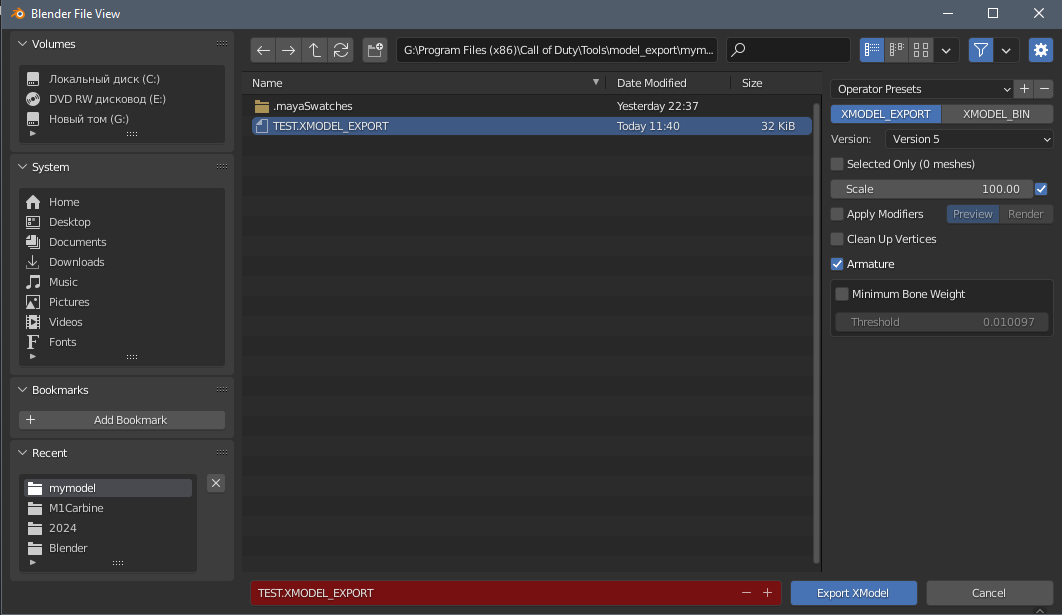Click the search magnifier field
Image resolution: width=1062 pixels, height=615 pixels.
(788, 50)
